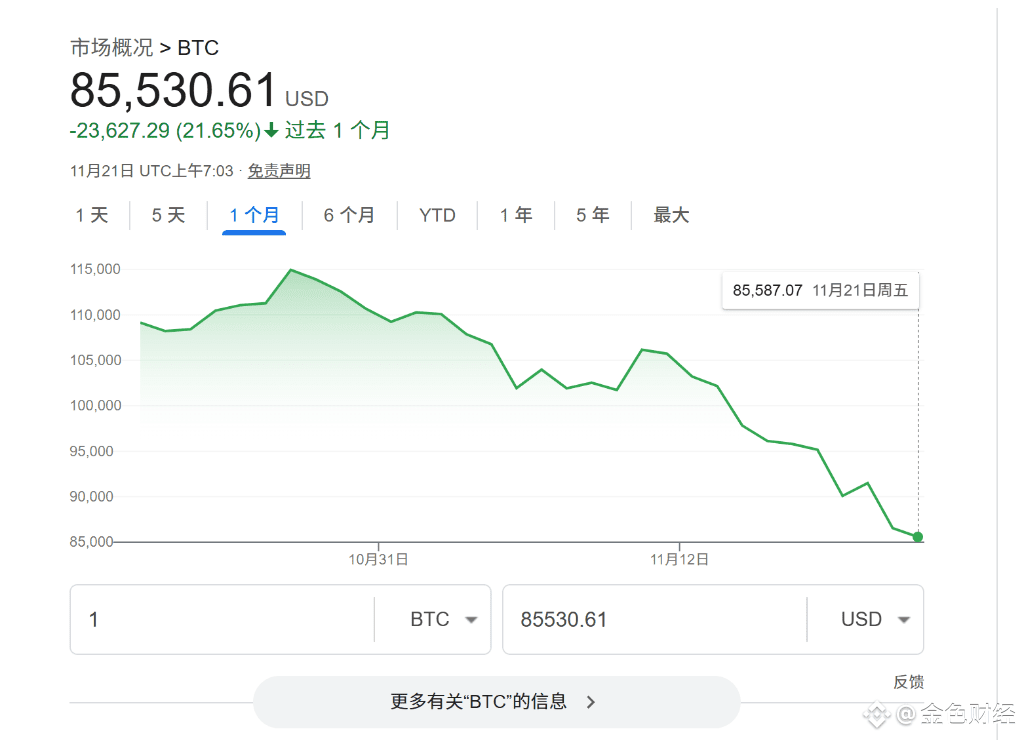Open 更多有关“BTC”的信息 button

point(478,702)
